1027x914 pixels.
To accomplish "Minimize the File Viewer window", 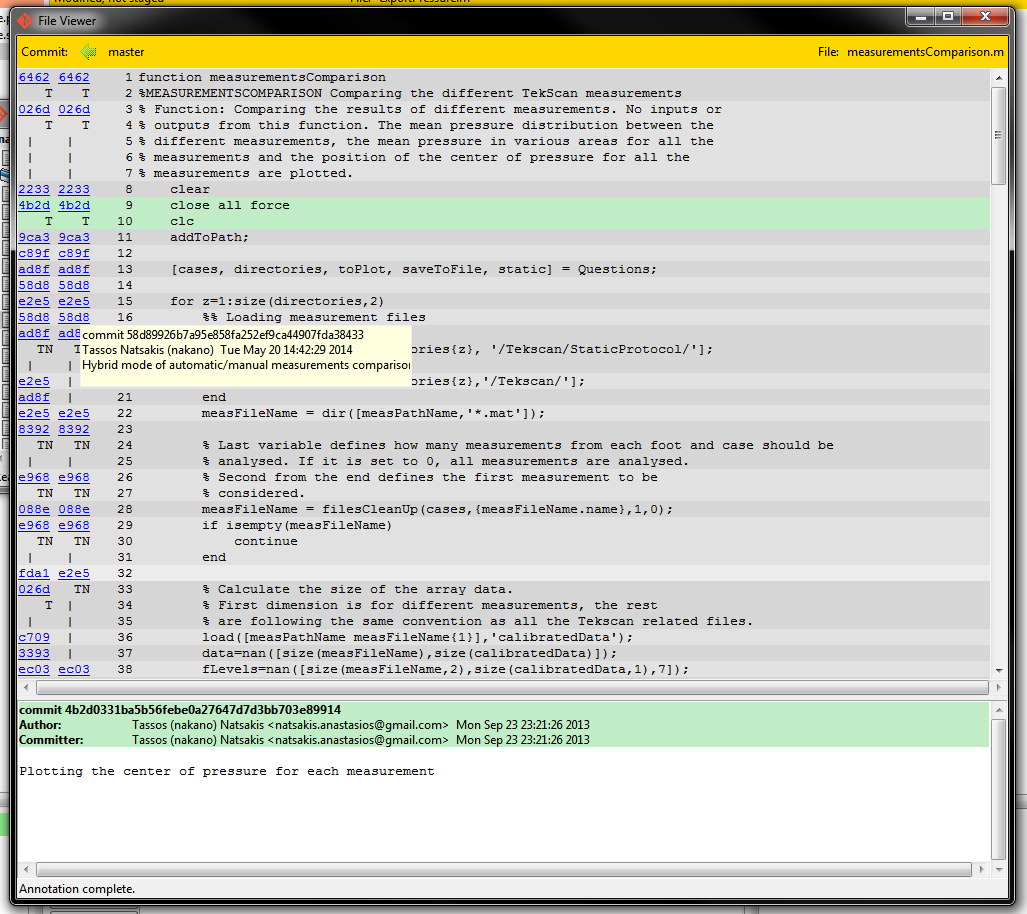I will point(920,17).
